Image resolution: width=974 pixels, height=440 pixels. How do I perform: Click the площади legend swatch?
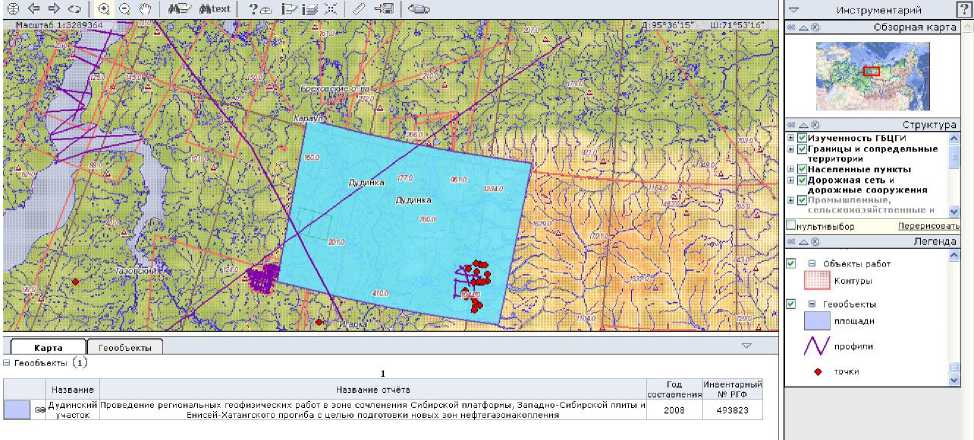817,321
